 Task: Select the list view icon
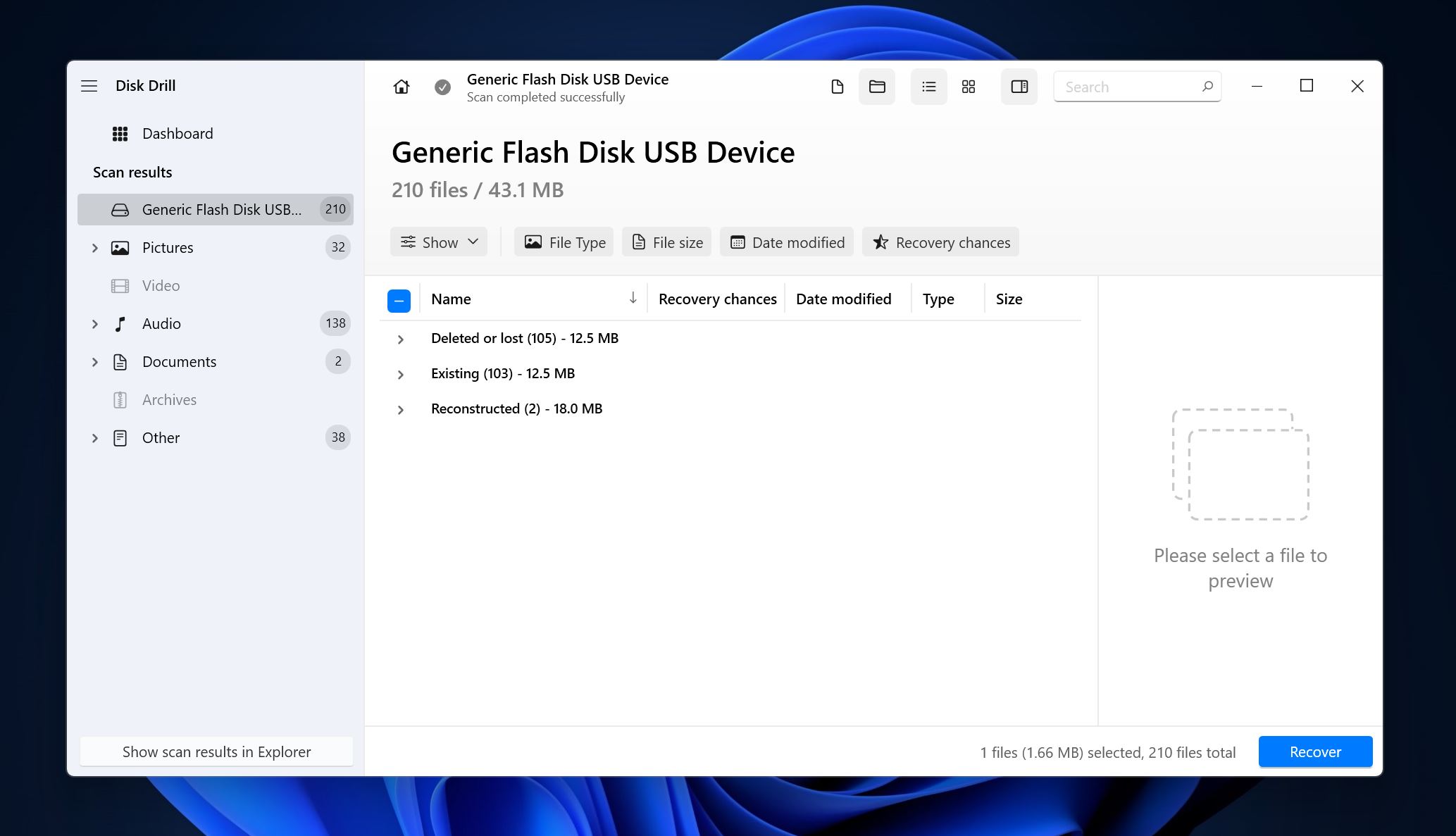click(x=927, y=86)
